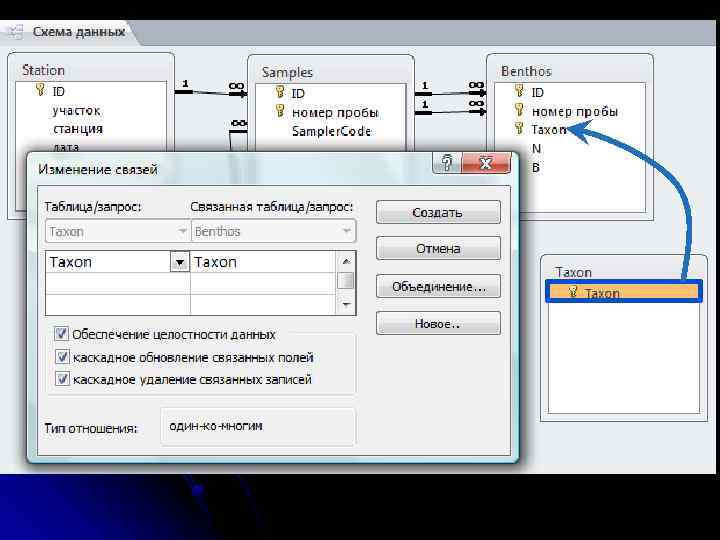
Task: Select номер пробы field in Benthos table
Action: tap(574, 112)
